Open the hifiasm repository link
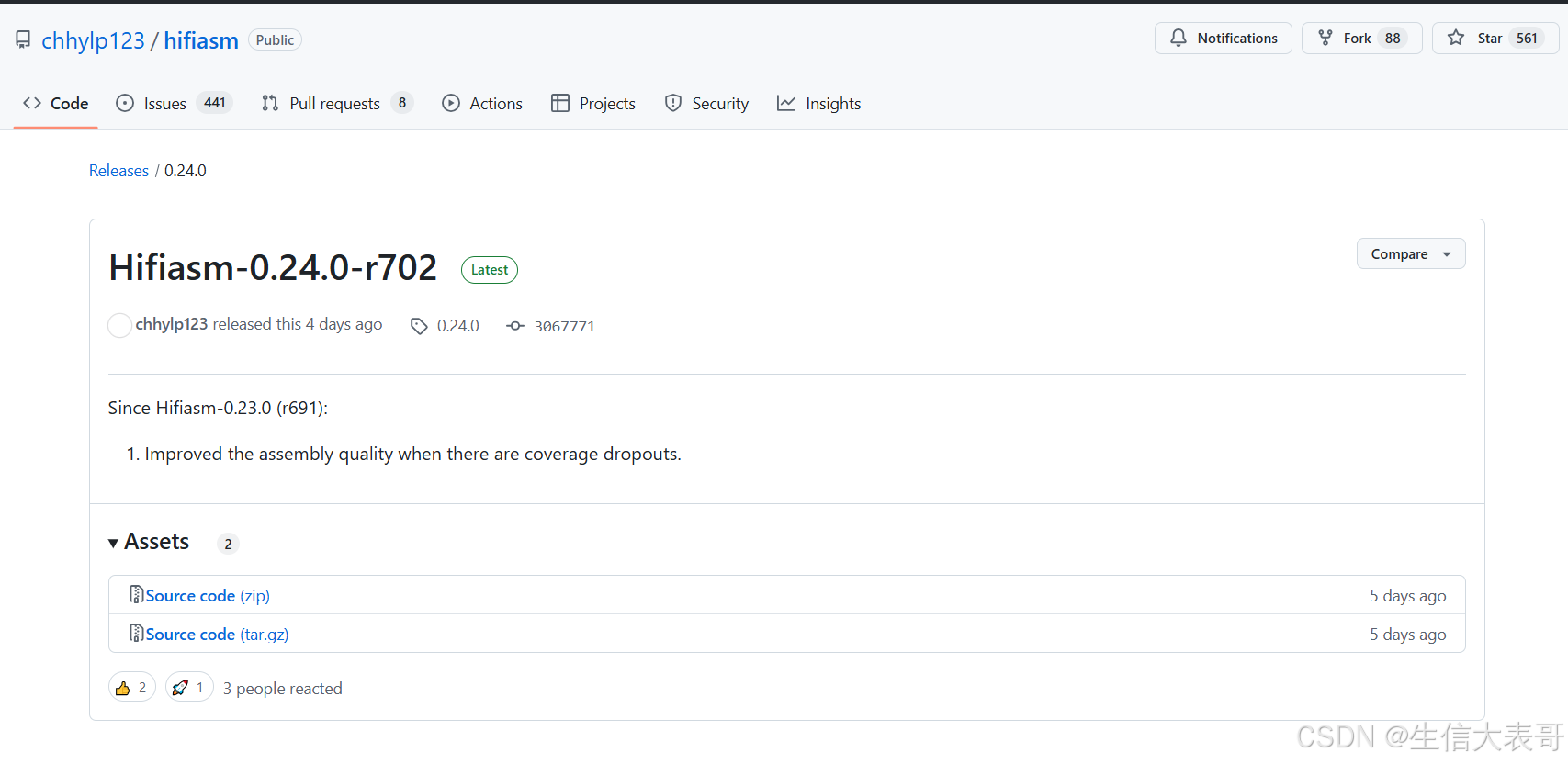1568x764 pixels. point(201,40)
